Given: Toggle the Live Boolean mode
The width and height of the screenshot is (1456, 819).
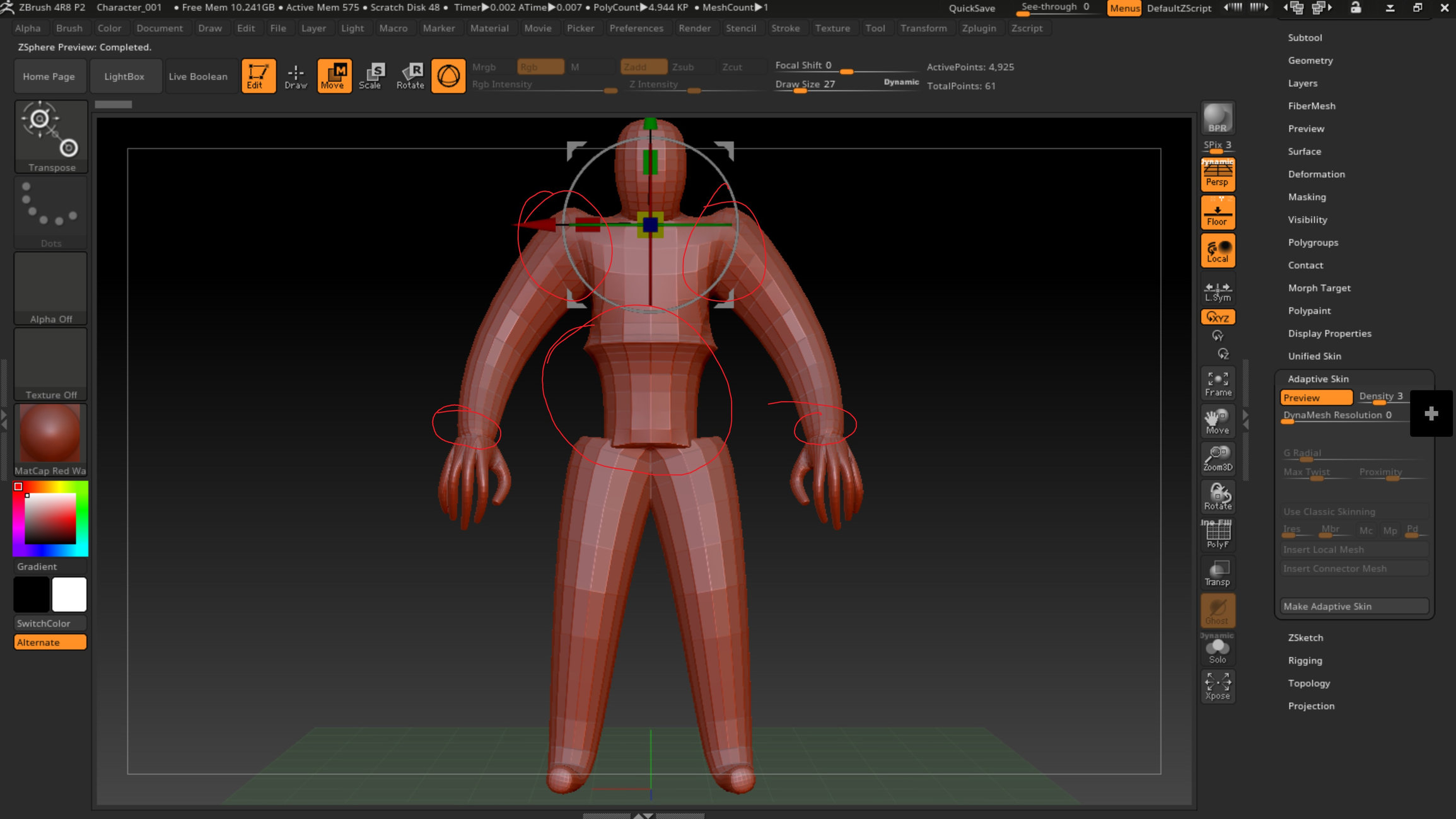Looking at the screenshot, I should (x=198, y=76).
